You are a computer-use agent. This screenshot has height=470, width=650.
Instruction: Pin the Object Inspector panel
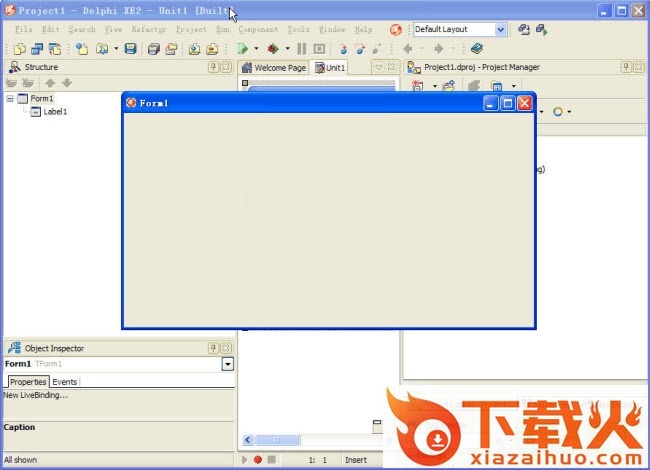pyautogui.click(x=213, y=348)
